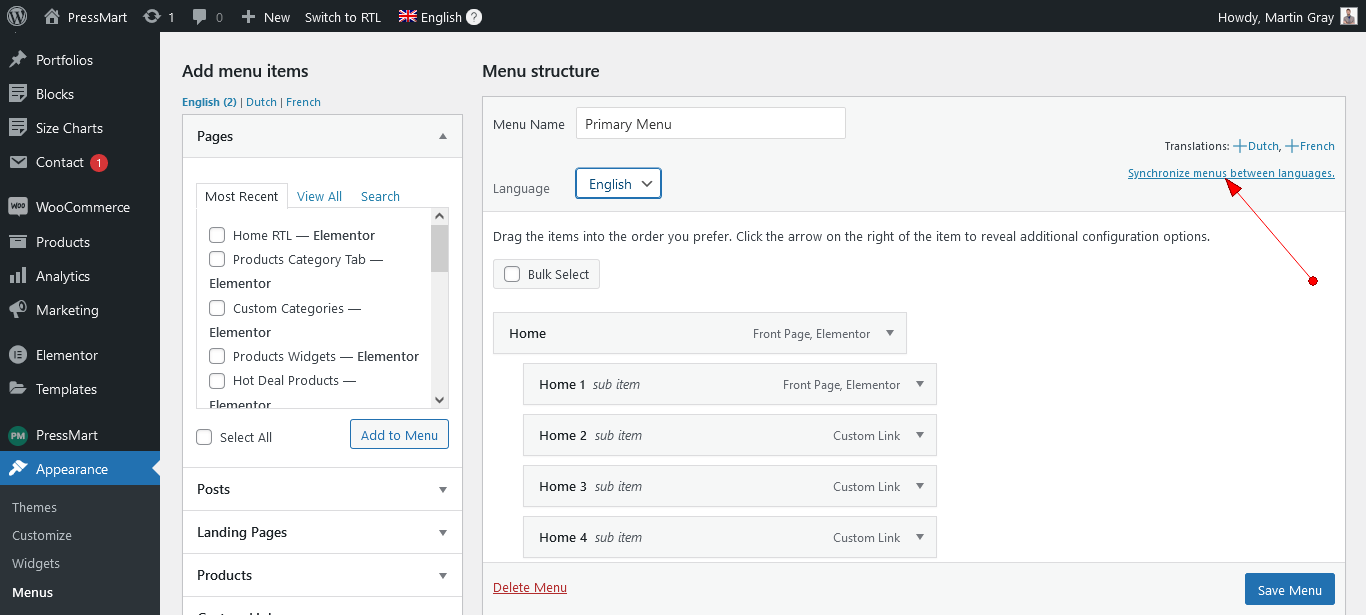Enable the Bulk Select checkbox
The image size is (1366, 615).
pos(512,274)
